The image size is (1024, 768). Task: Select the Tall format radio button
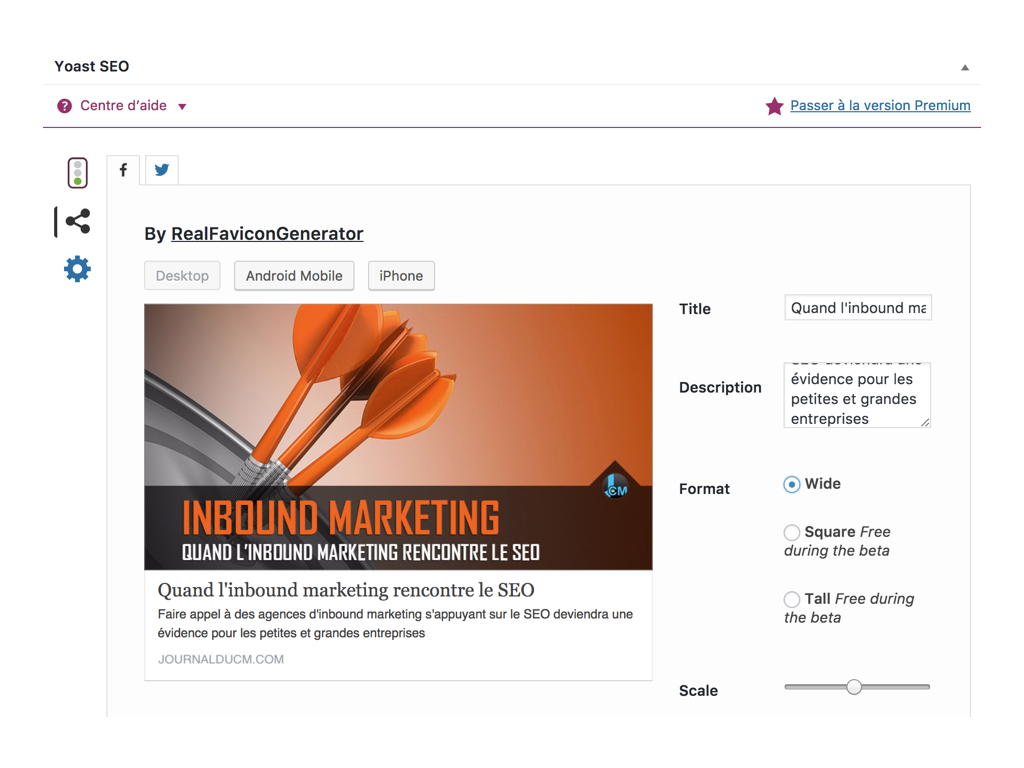792,599
